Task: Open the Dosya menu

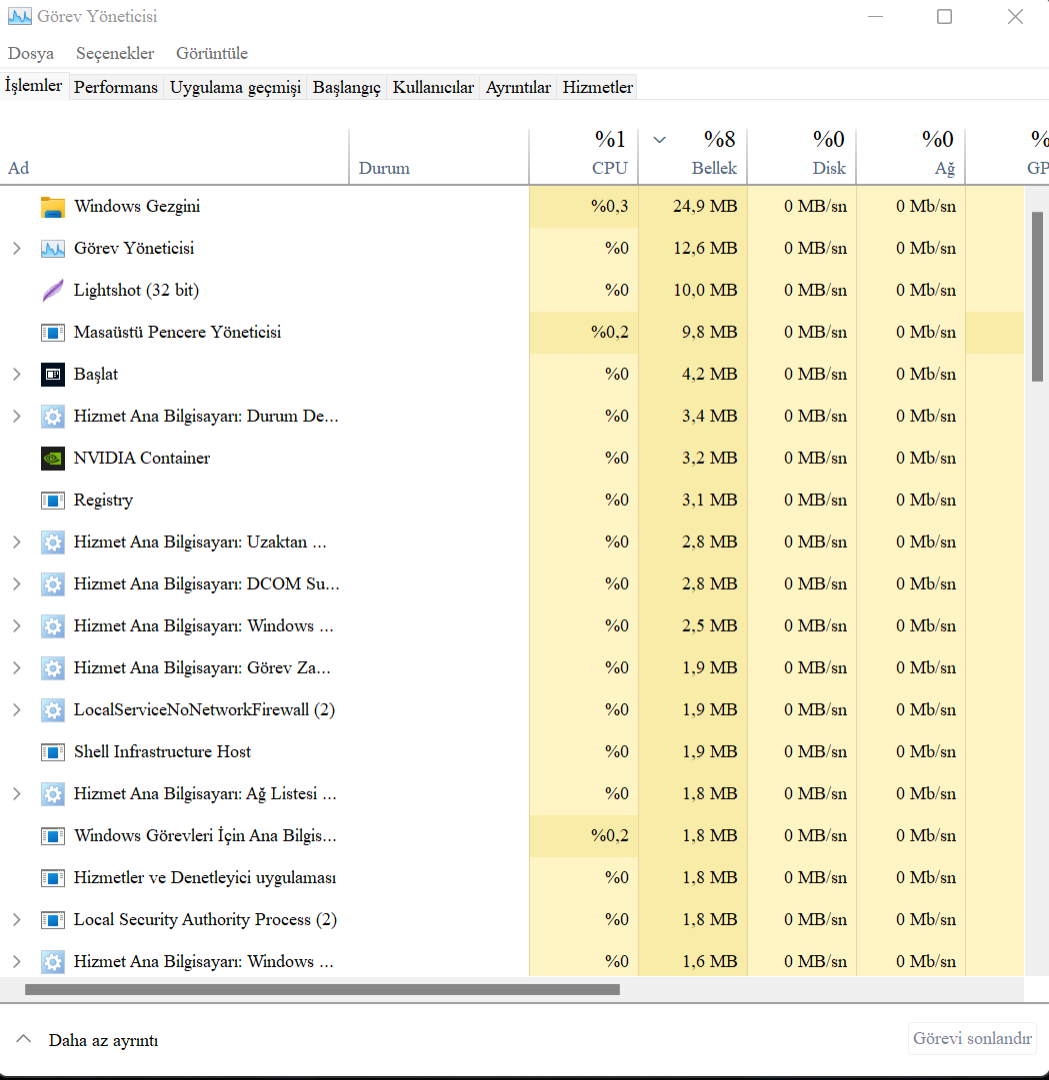Action: (x=31, y=53)
